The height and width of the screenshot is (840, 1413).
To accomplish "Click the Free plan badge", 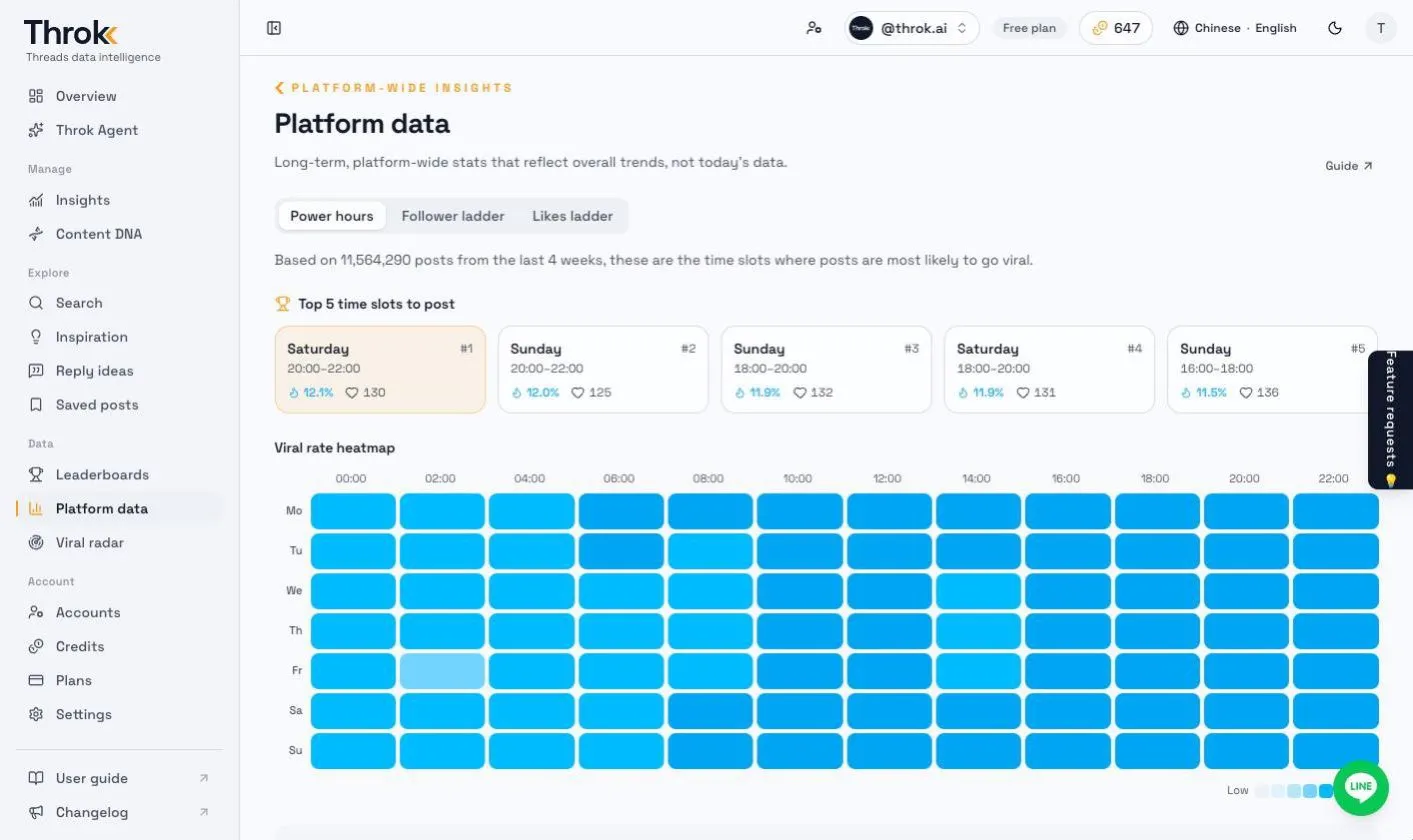I will (x=1029, y=28).
